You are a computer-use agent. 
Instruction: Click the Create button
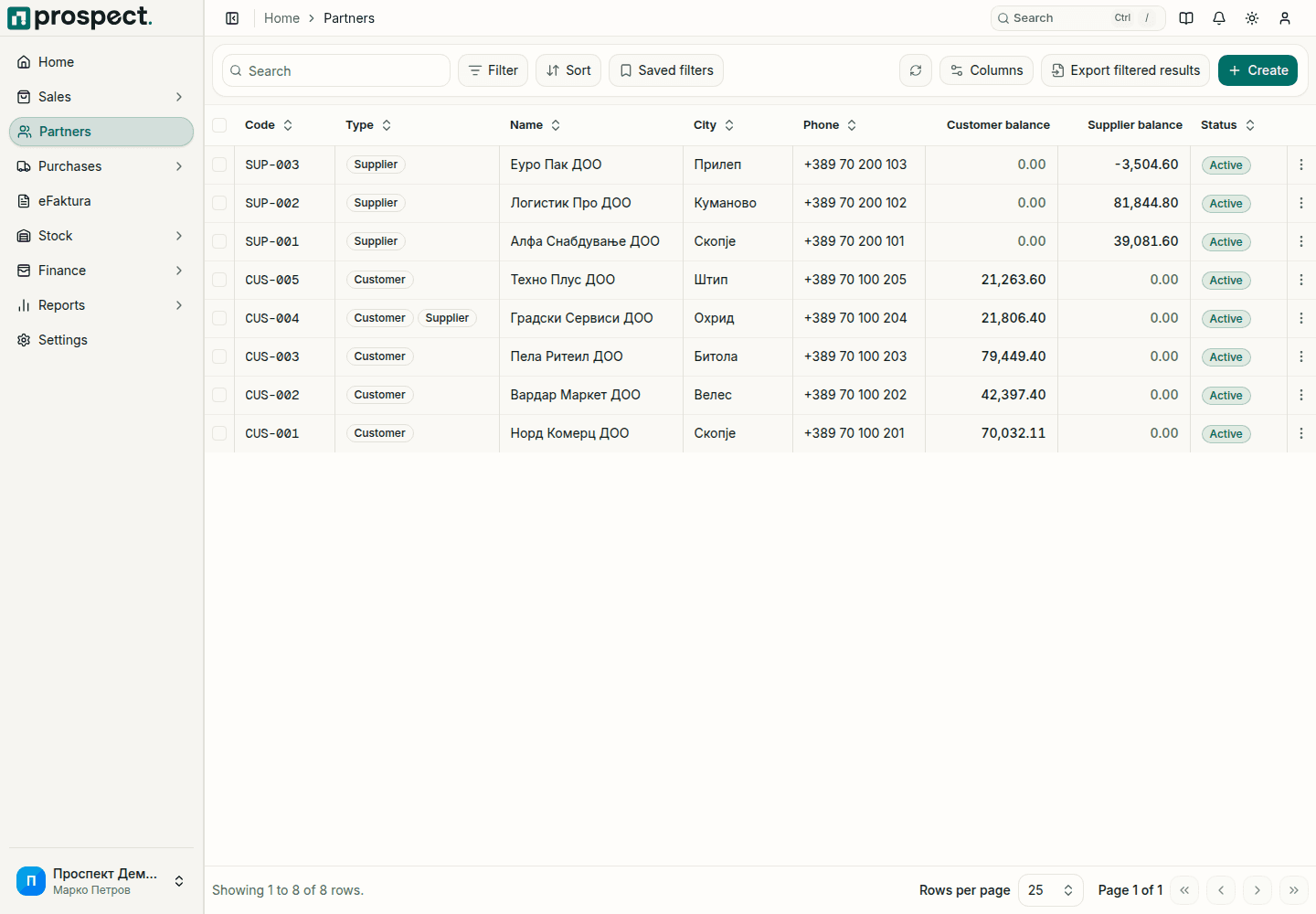click(x=1258, y=70)
